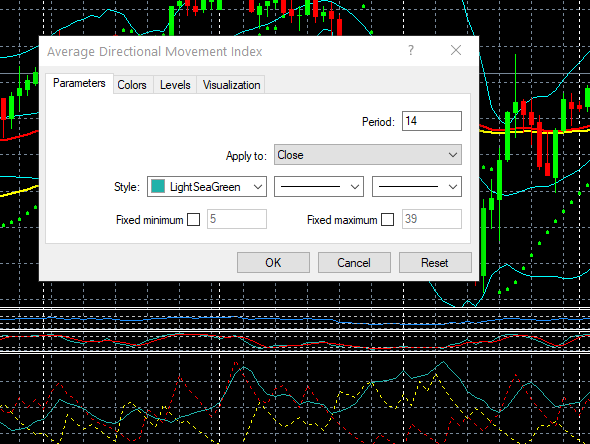Close the Average Directional Movement Index dialog
Image resolution: width=590 pixels, height=444 pixels.
click(456, 50)
